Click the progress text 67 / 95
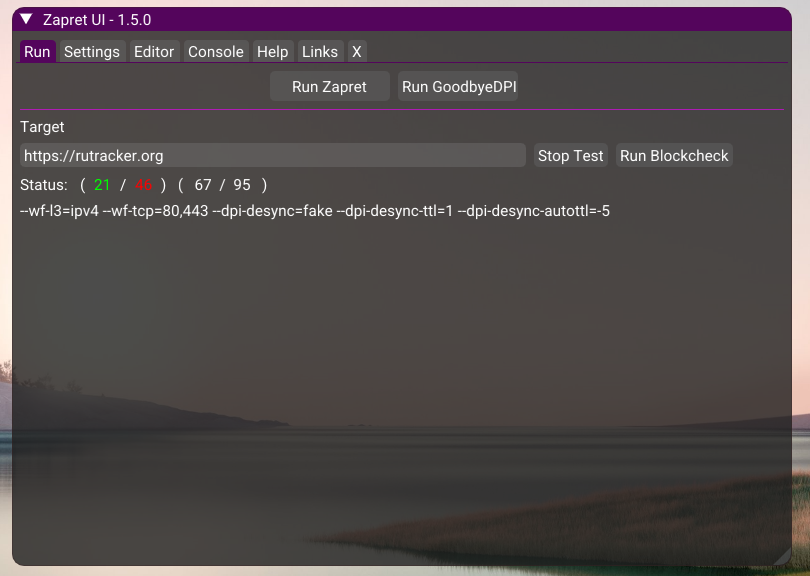Viewport: 810px width, 576px height. click(x=222, y=185)
